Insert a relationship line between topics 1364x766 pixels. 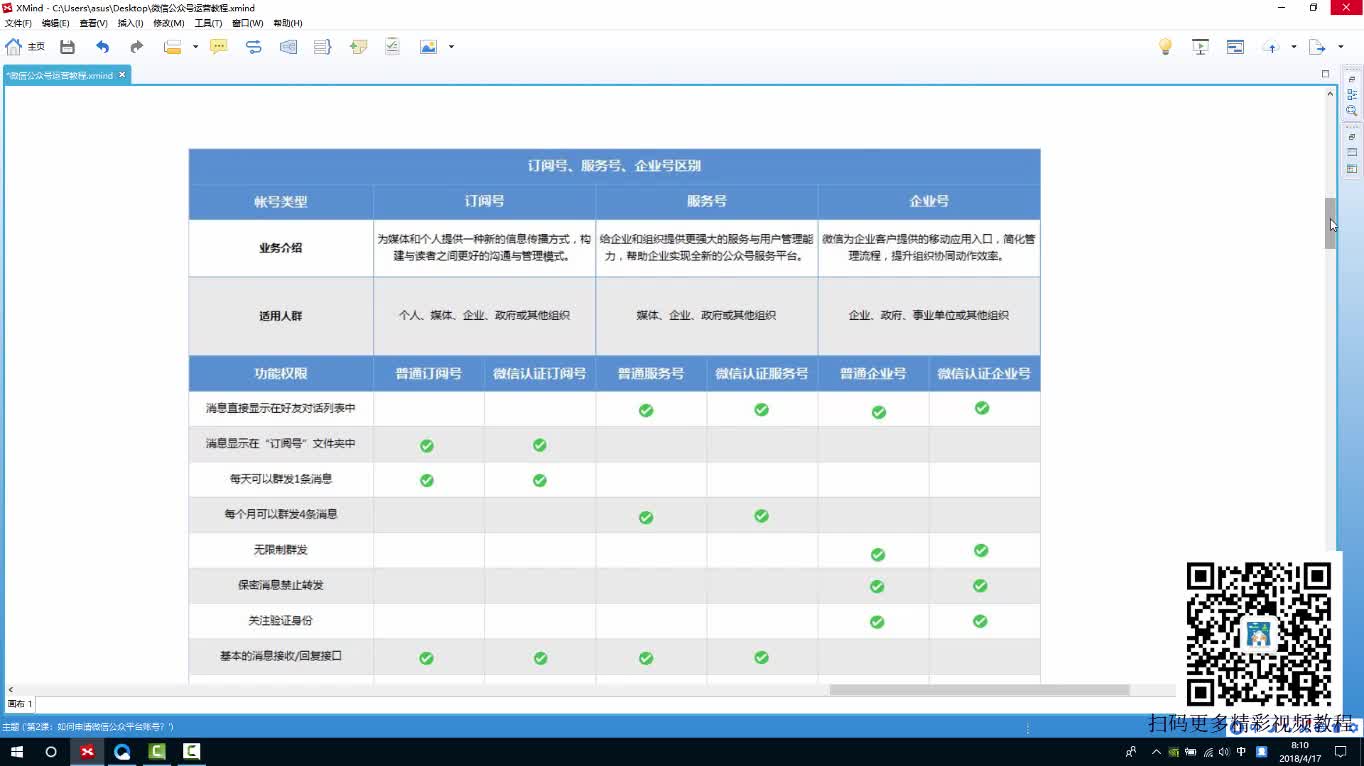253,46
